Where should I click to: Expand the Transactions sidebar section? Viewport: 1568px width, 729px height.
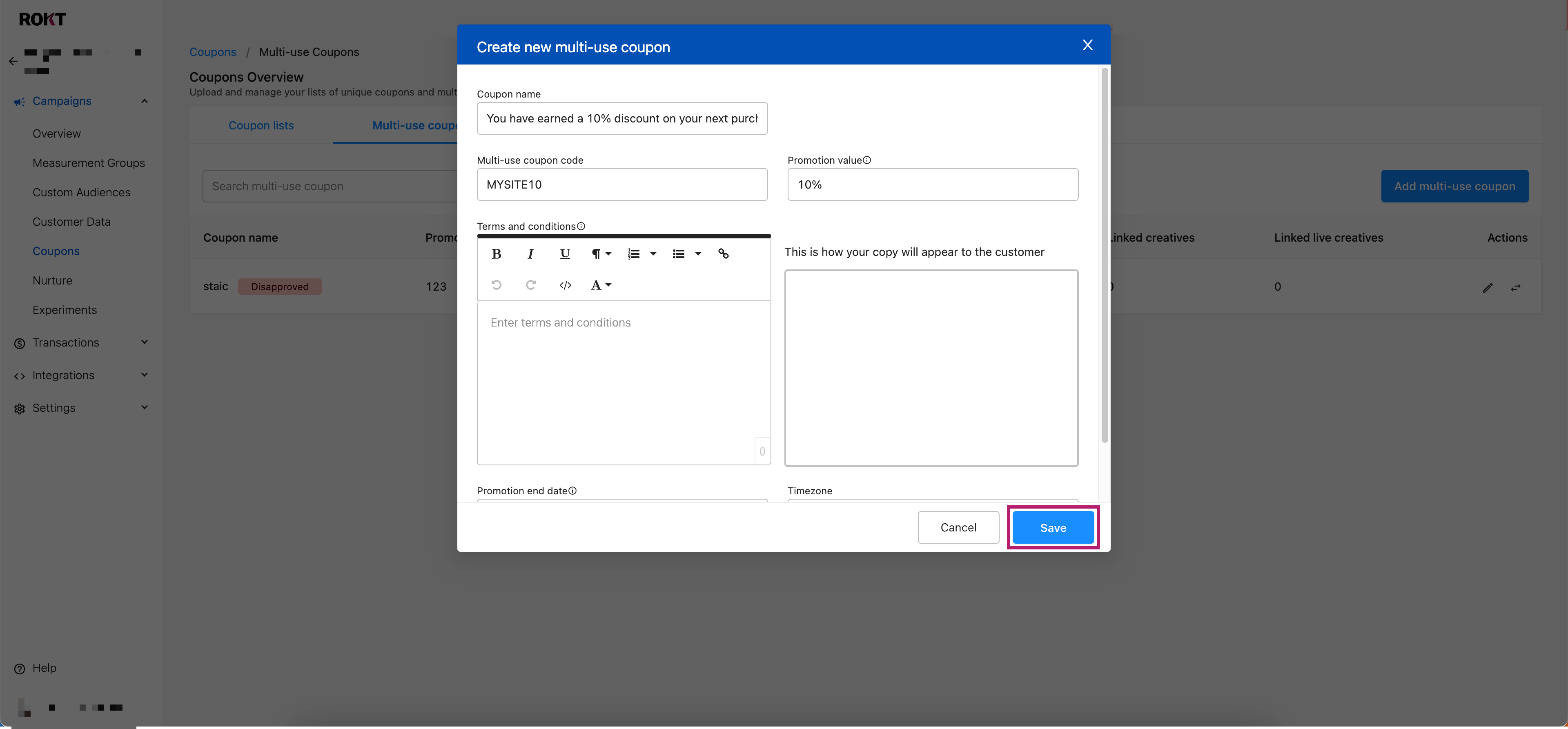click(x=144, y=342)
